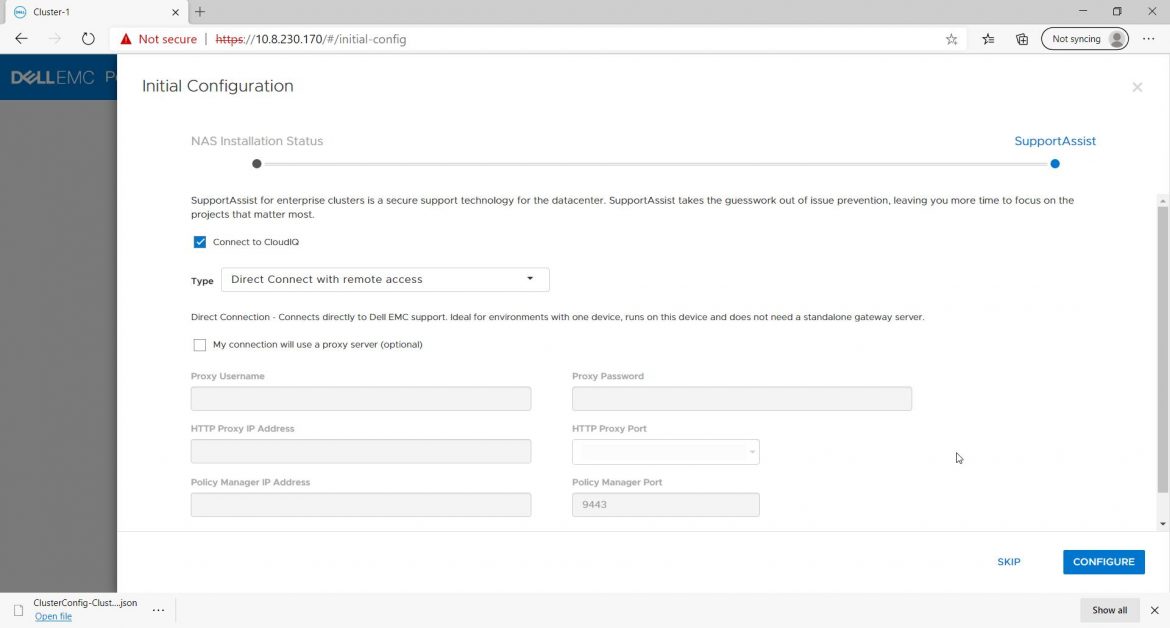Click the SKIP button
Image resolution: width=1170 pixels, height=628 pixels.
tap(1008, 562)
